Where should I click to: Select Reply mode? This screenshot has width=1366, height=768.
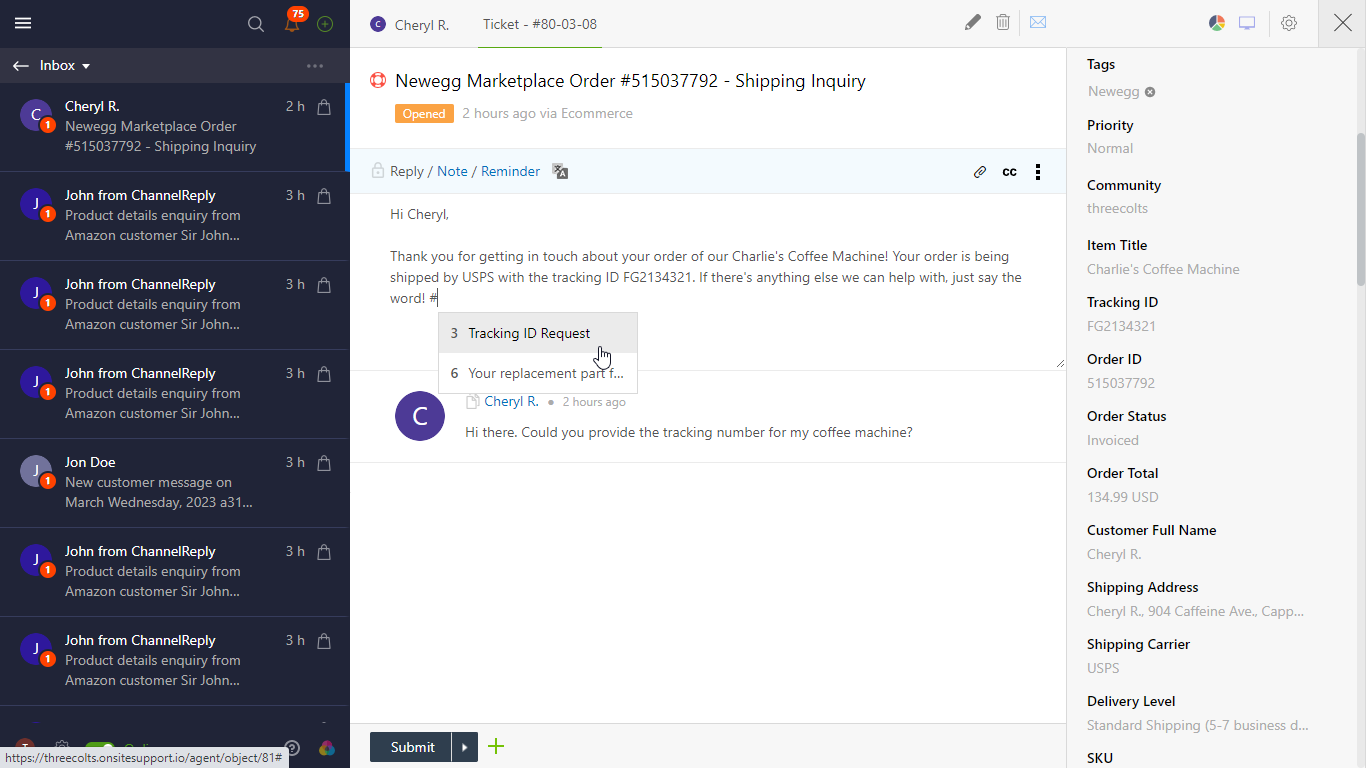[x=407, y=171]
